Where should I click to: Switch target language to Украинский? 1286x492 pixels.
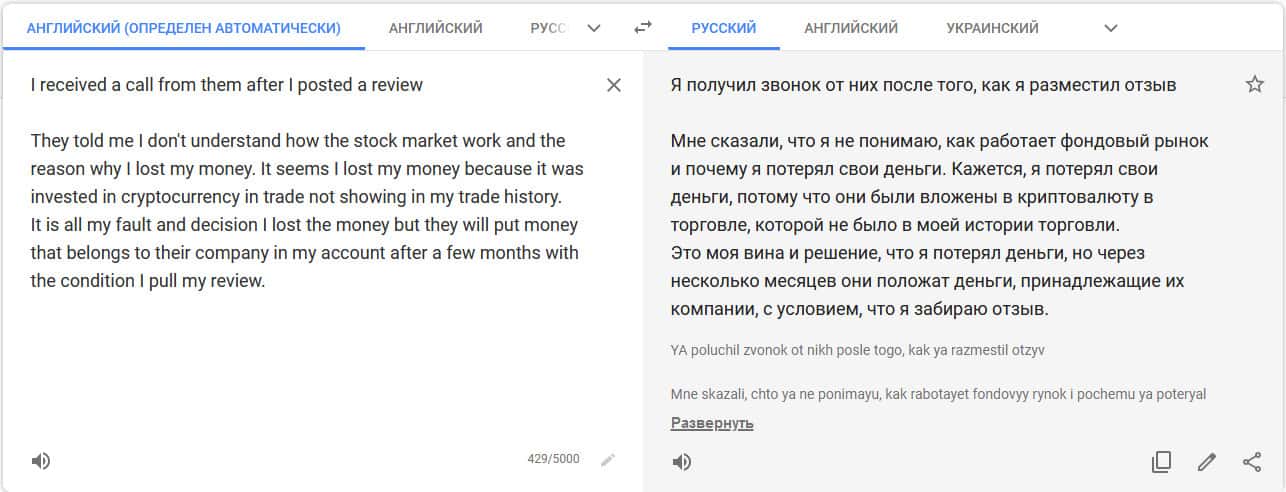coord(992,28)
